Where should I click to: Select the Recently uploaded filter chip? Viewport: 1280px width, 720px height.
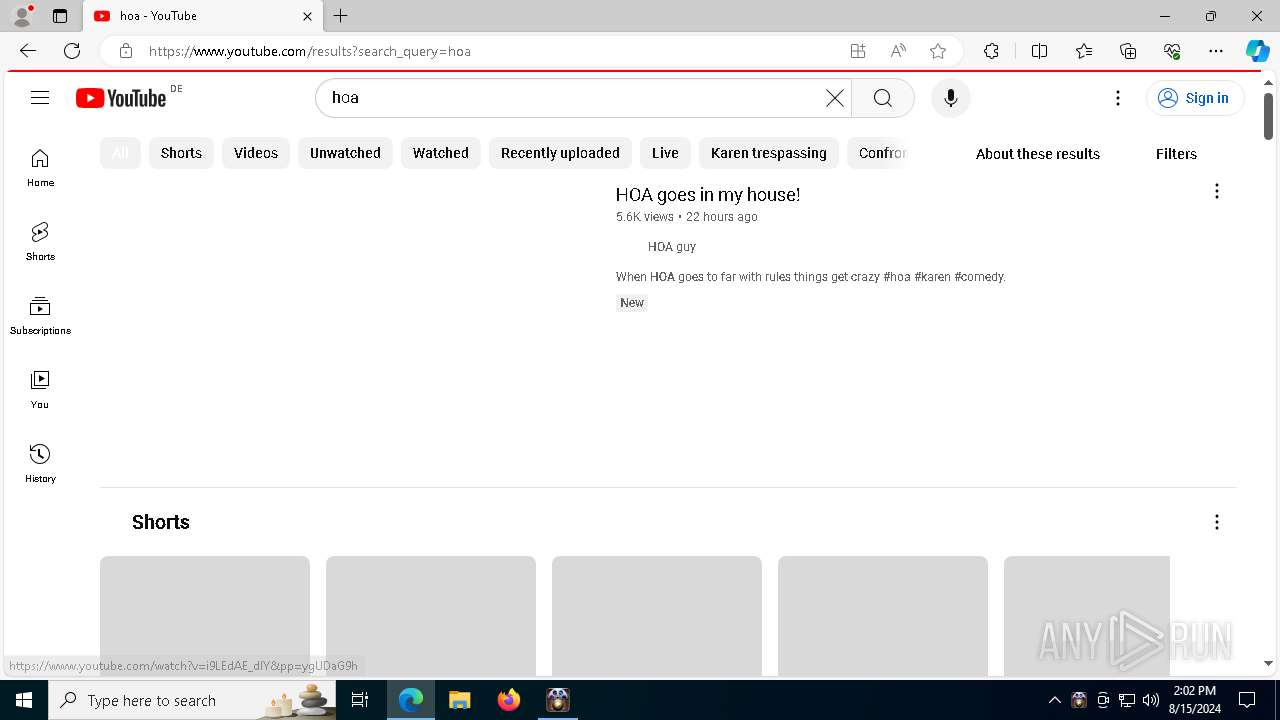coord(560,153)
